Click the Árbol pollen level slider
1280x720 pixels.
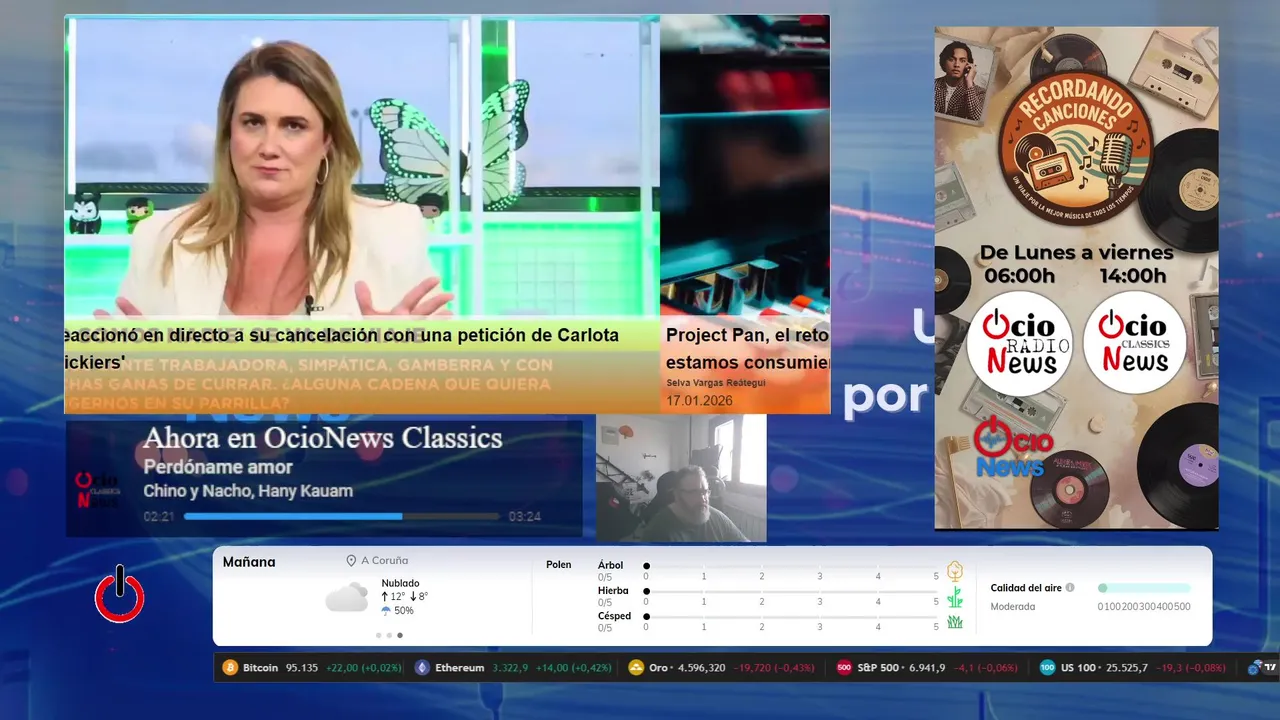tap(791, 566)
